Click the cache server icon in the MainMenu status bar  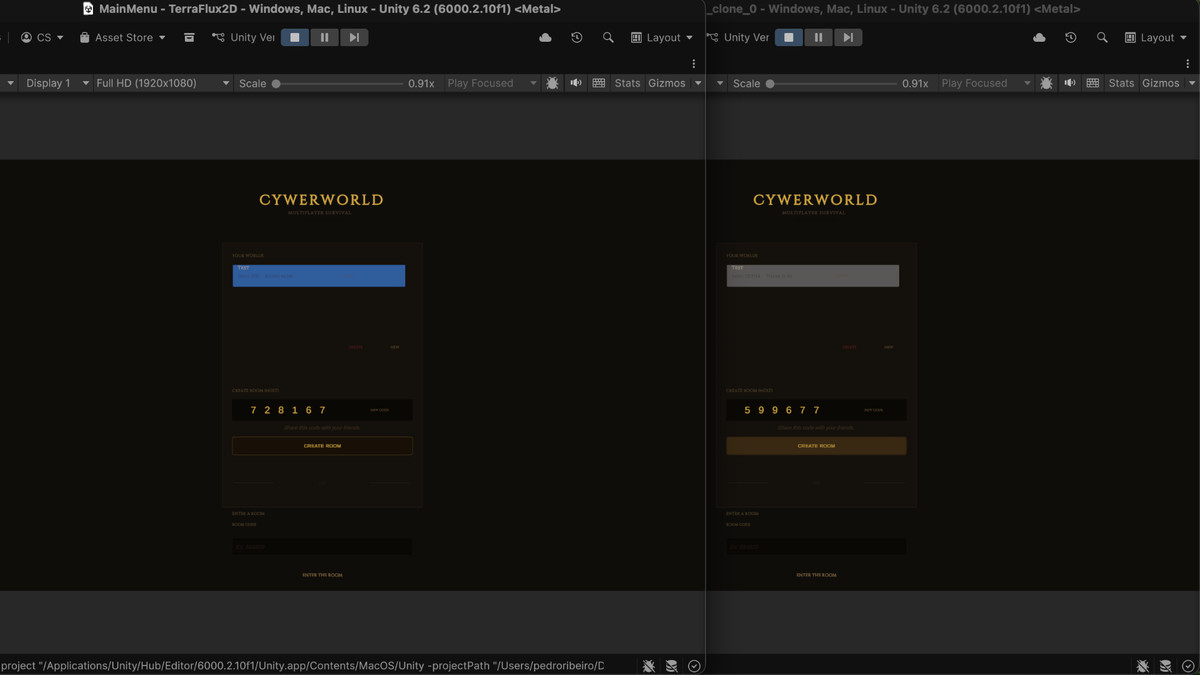click(x=672, y=666)
